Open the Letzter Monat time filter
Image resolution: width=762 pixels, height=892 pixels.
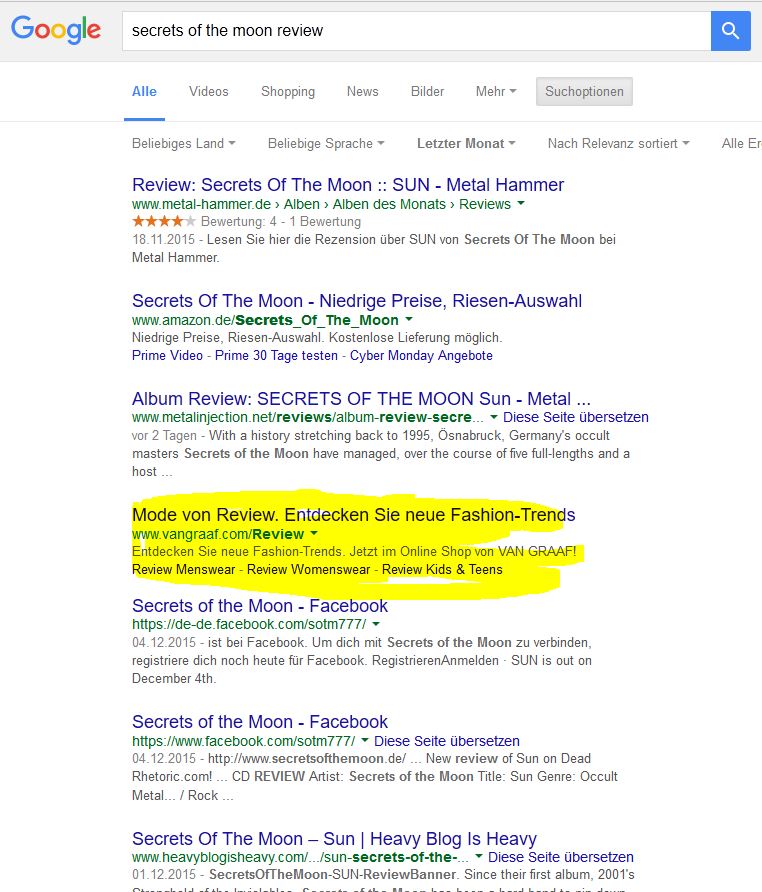coord(466,143)
